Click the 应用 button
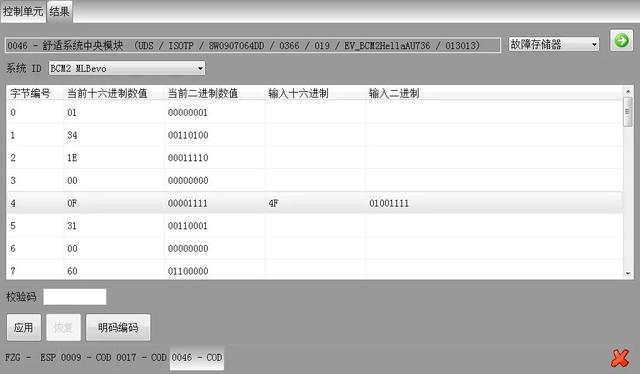 click(x=24, y=327)
